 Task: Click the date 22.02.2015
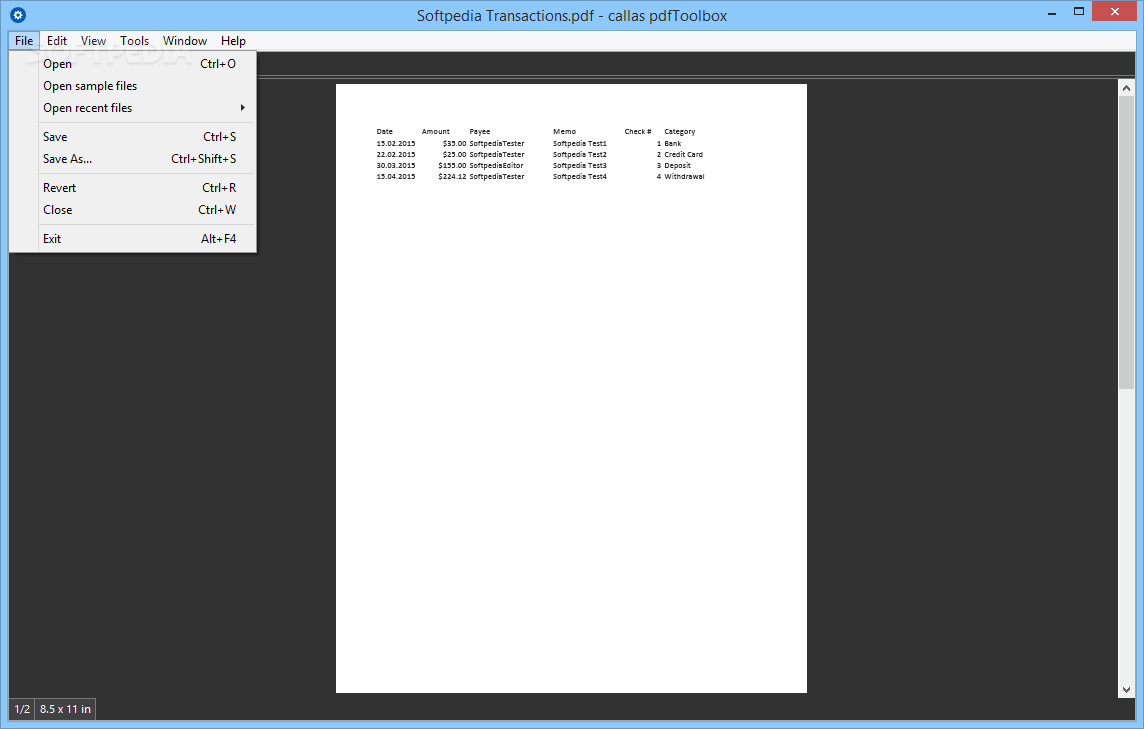(x=395, y=155)
